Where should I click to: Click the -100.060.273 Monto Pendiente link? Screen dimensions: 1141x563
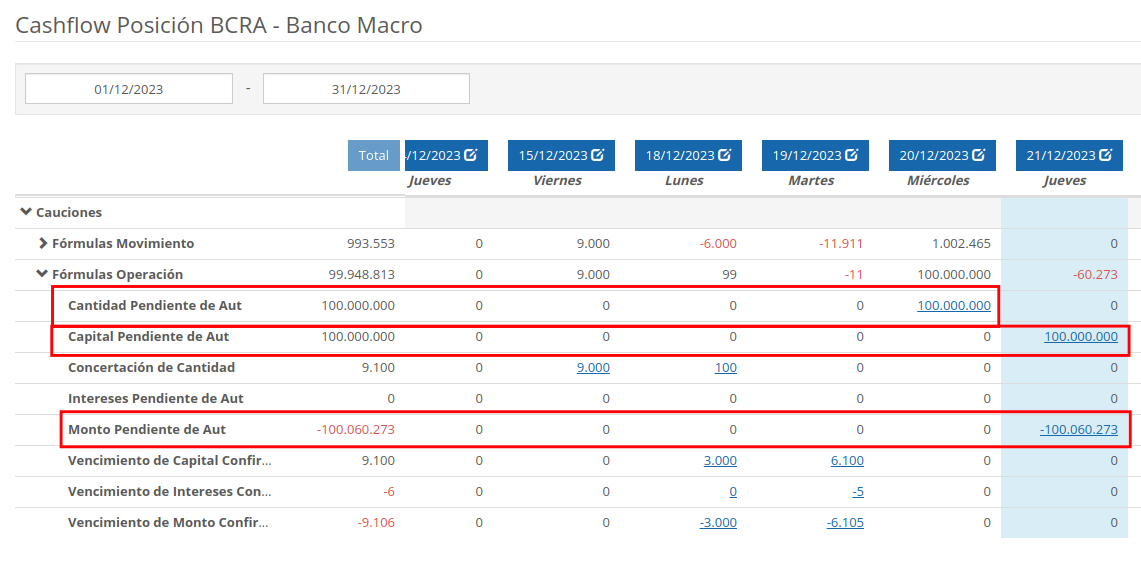pos(1078,430)
